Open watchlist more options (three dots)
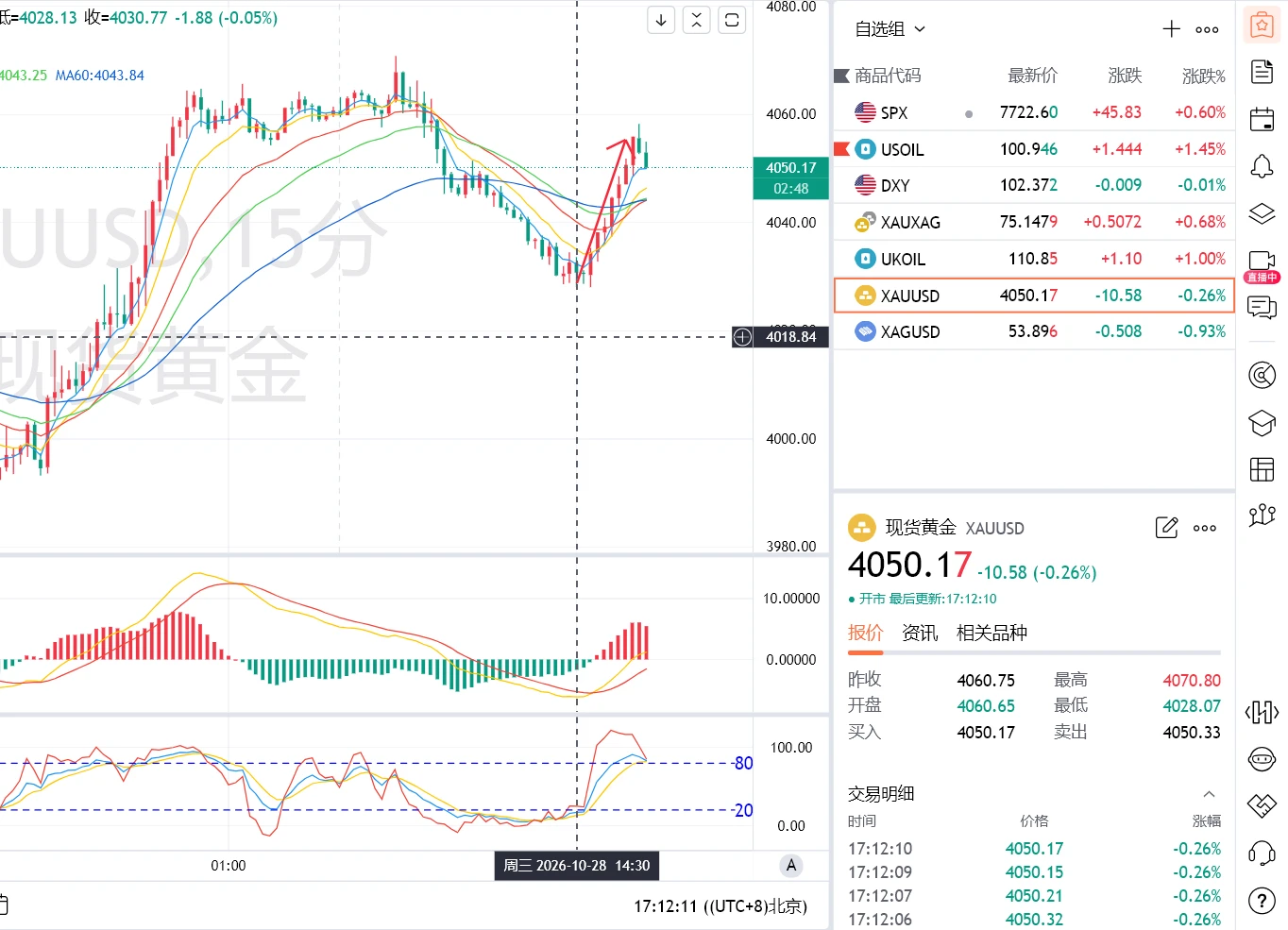Image resolution: width=1288 pixels, height=930 pixels. 1207,30
